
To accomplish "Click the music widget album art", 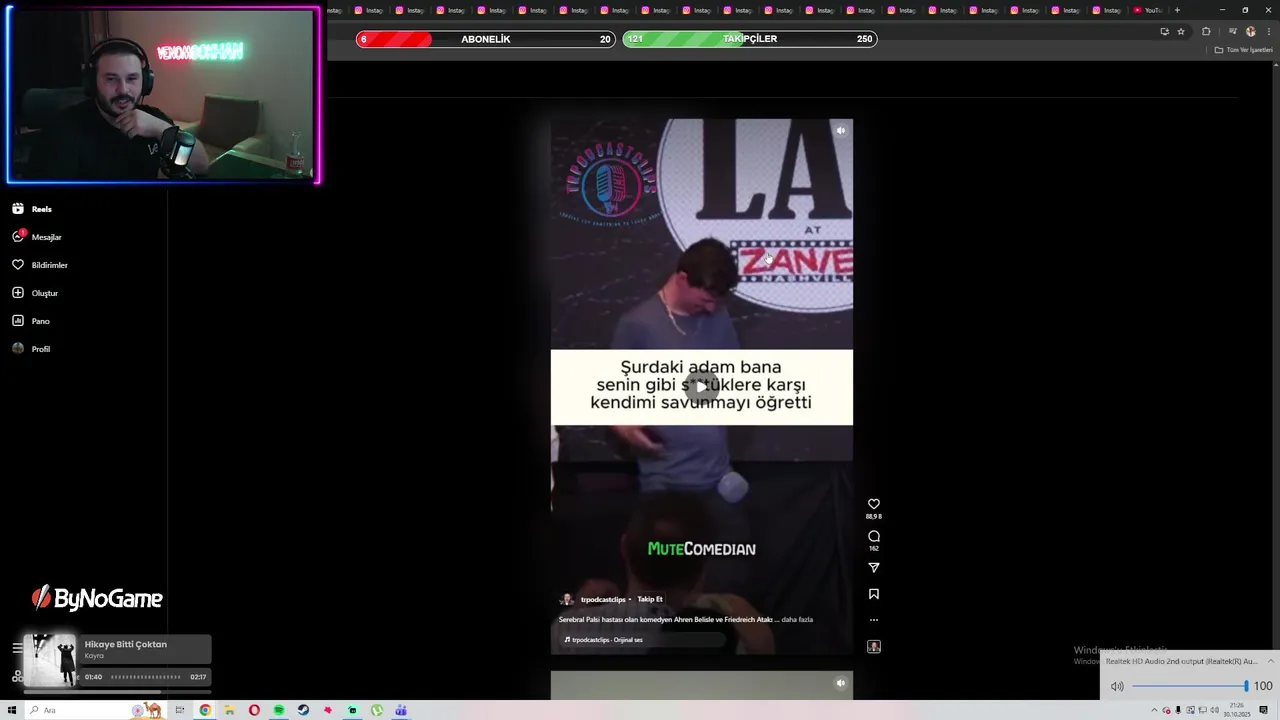I will (51, 660).
